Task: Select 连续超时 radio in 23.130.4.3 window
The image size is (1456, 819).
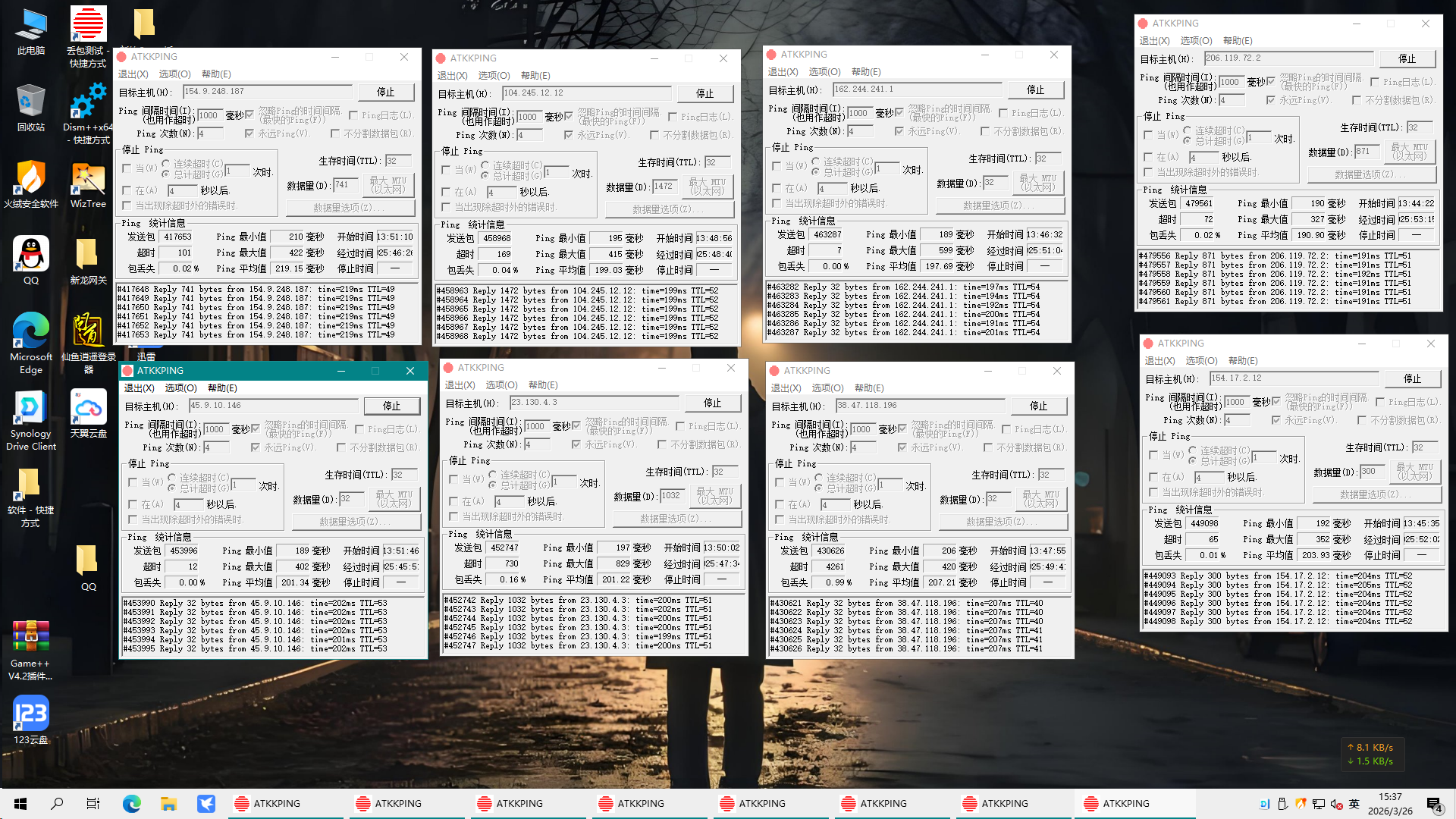Action: pyautogui.click(x=493, y=475)
